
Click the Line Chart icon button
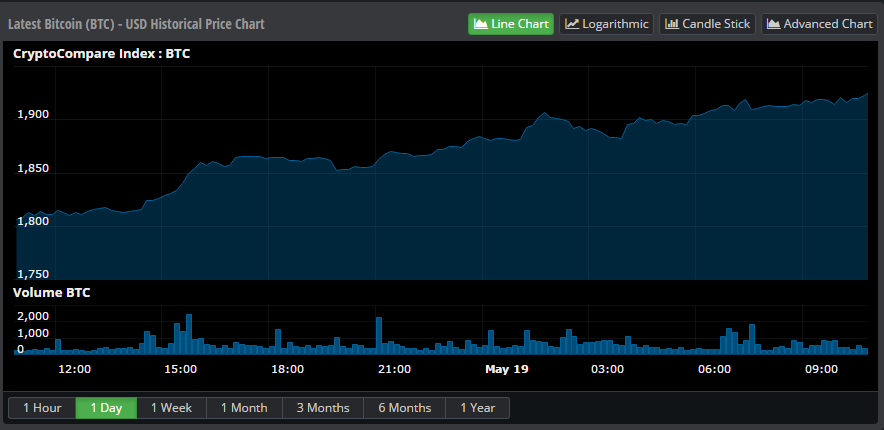point(510,24)
